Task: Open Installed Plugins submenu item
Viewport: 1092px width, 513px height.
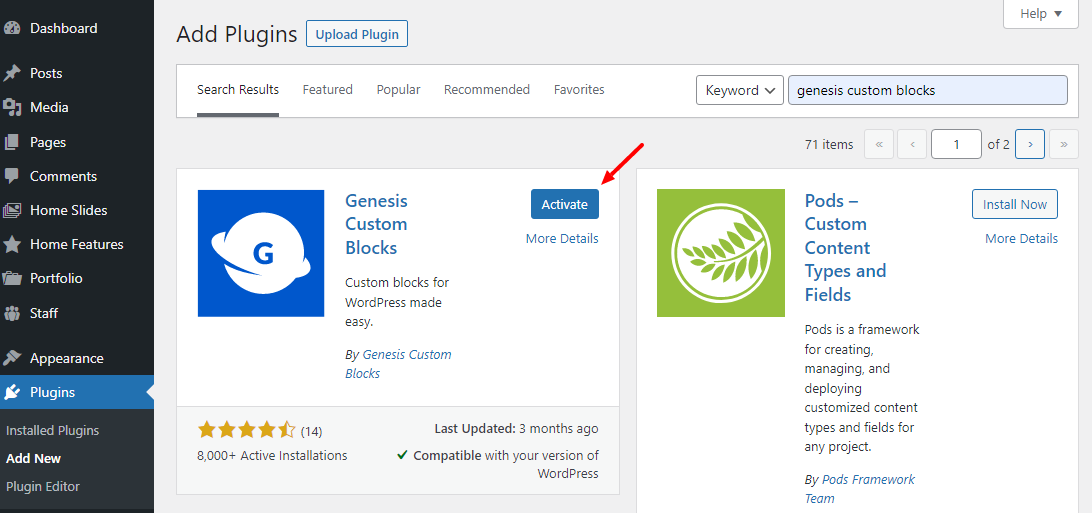Action: pyautogui.click(x=52, y=430)
